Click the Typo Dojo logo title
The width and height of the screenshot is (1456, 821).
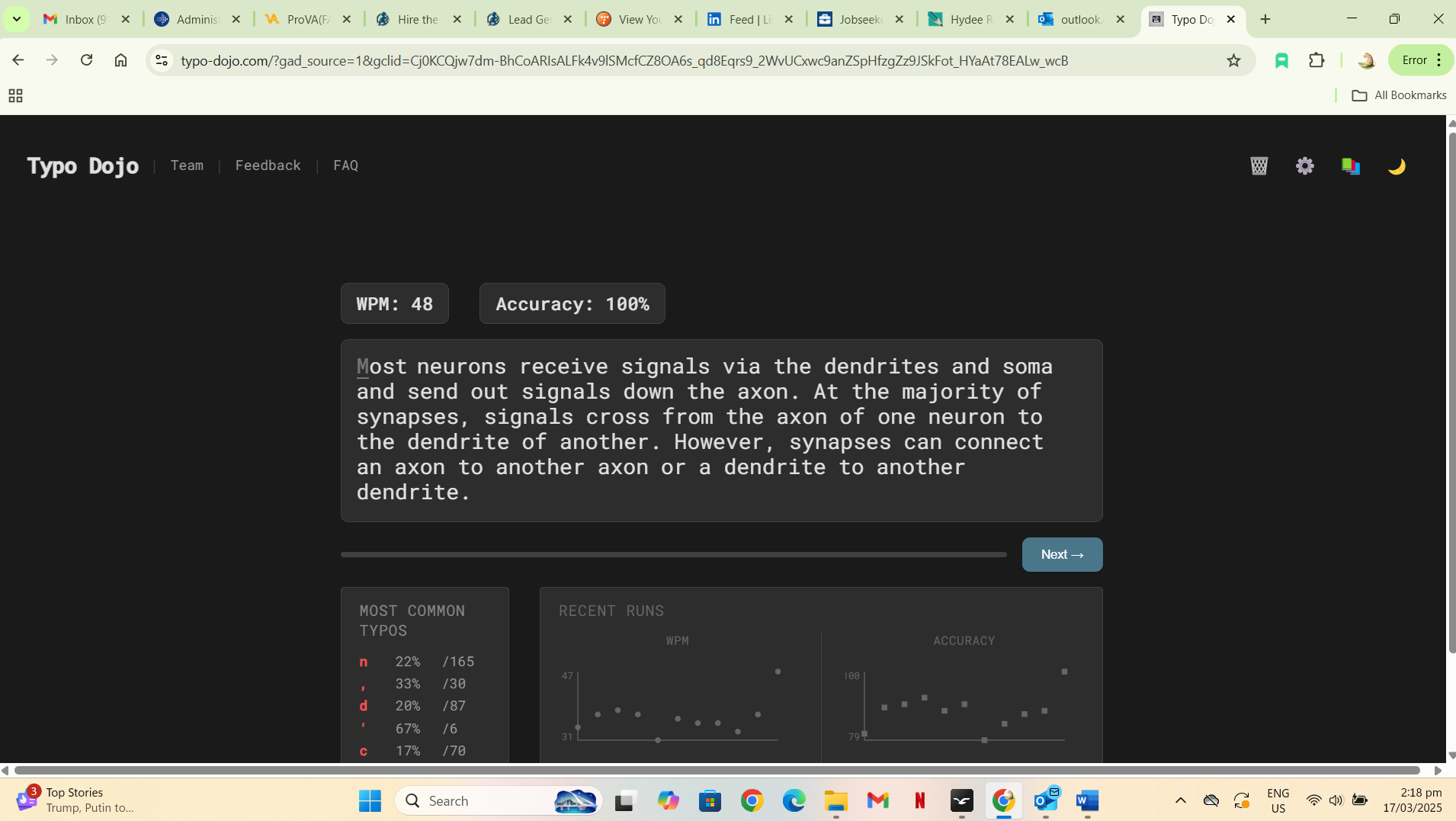tap(83, 165)
